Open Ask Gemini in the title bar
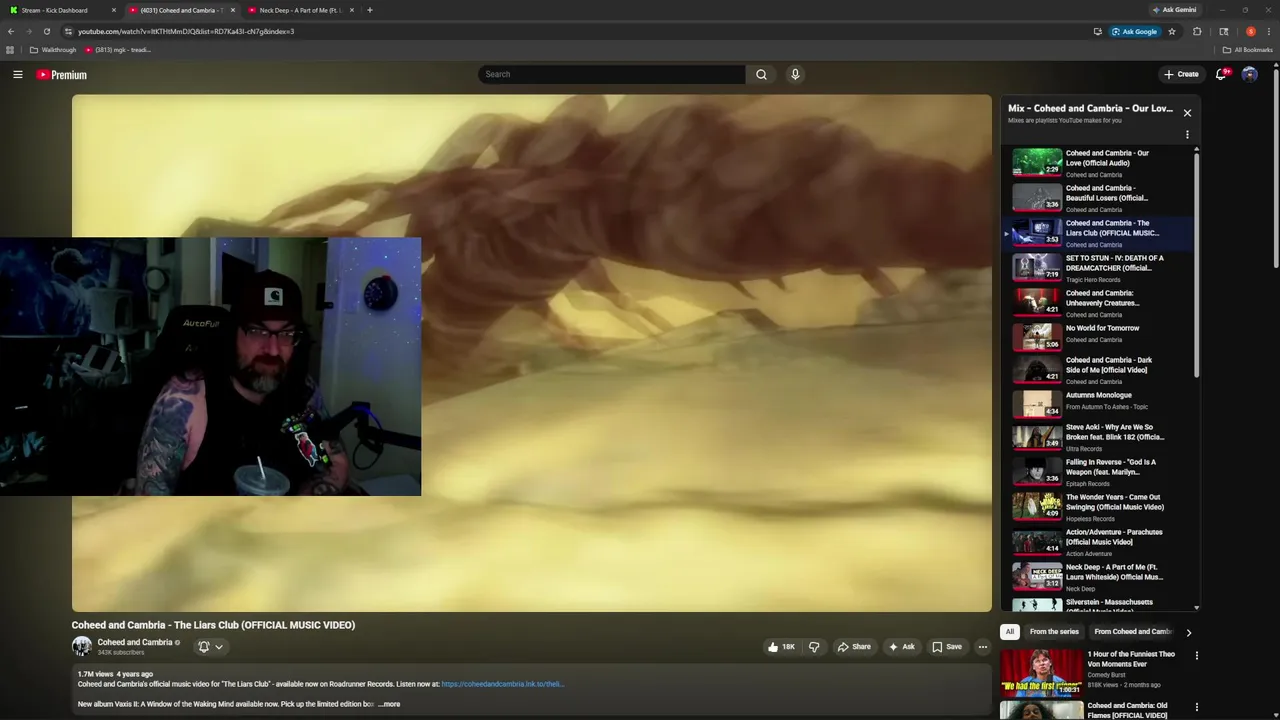Screen dimensions: 1280x720 (1174, 10)
